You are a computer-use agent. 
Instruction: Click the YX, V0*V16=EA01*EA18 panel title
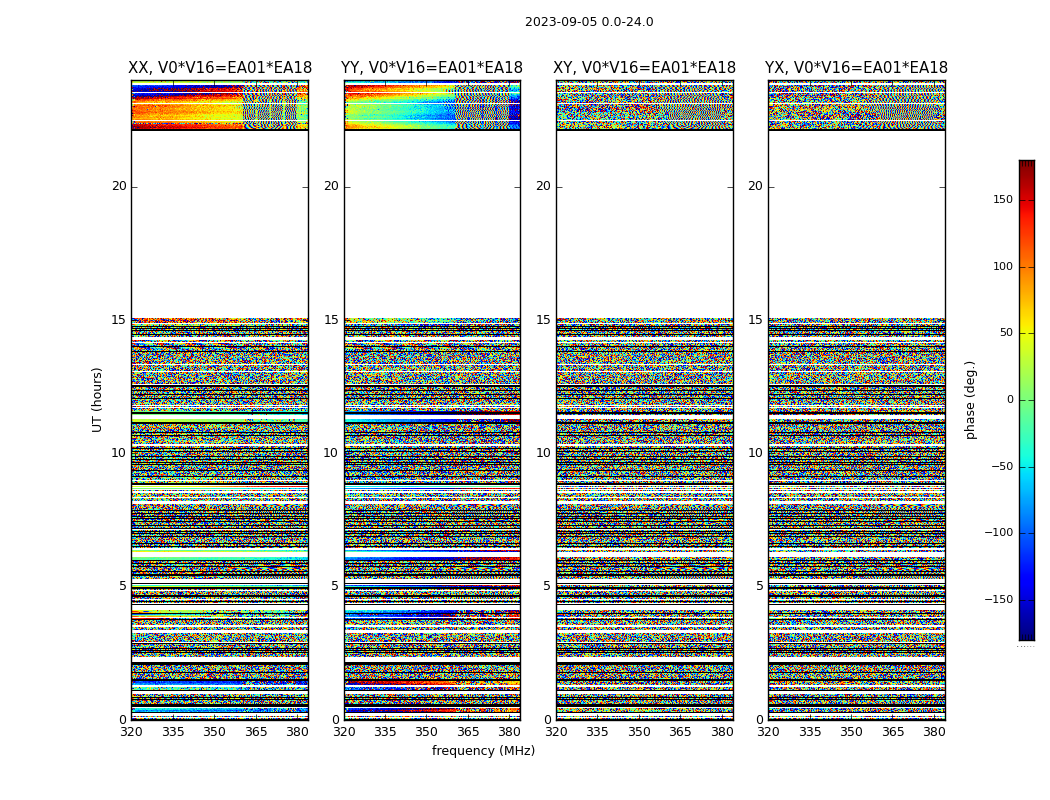point(856,68)
